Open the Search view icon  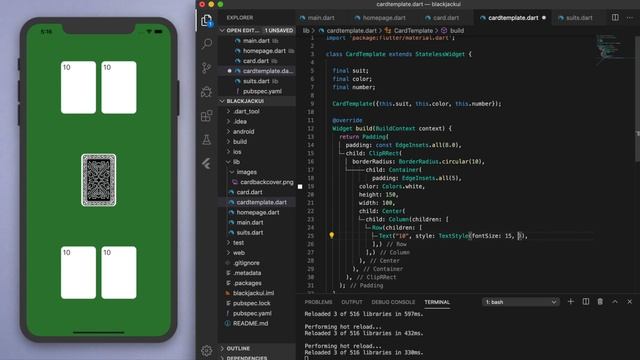tap(207, 44)
